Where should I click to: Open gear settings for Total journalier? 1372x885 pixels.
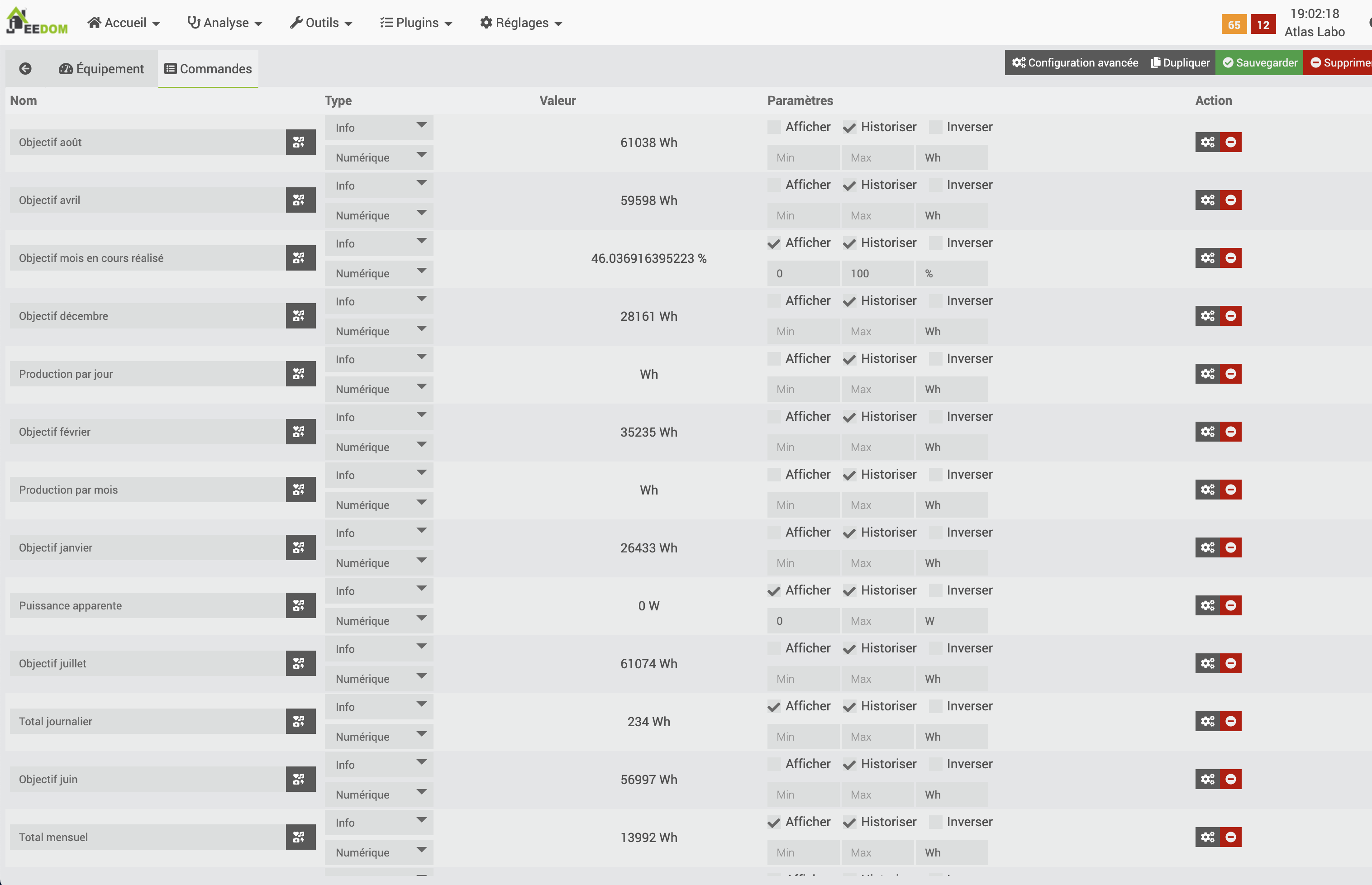point(1208,721)
